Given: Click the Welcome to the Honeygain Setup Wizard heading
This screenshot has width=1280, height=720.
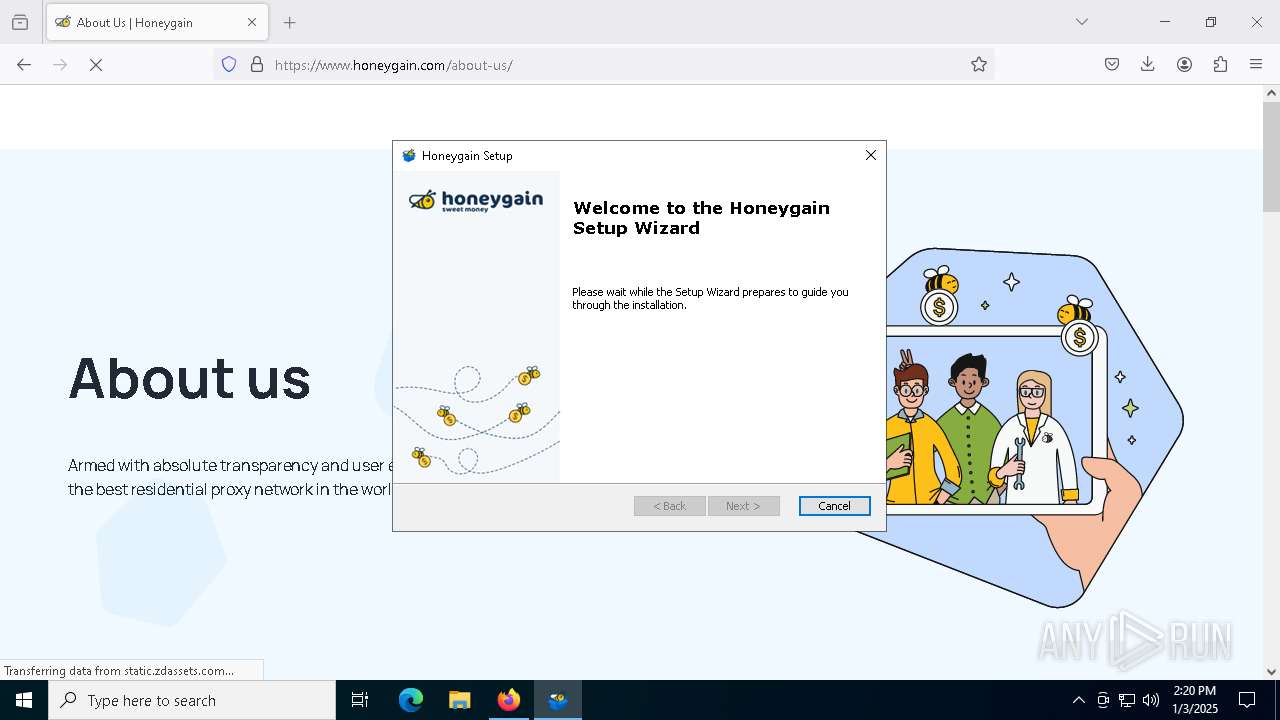Looking at the screenshot, I should [701, 218].
